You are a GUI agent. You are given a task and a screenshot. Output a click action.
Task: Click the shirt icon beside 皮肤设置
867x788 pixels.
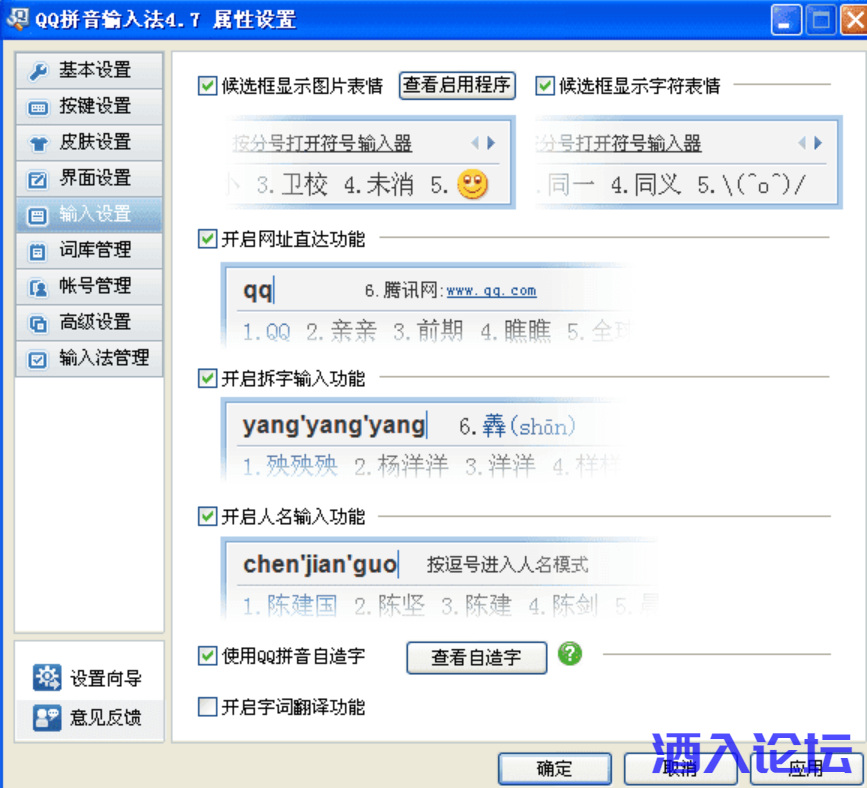[38, 144]
